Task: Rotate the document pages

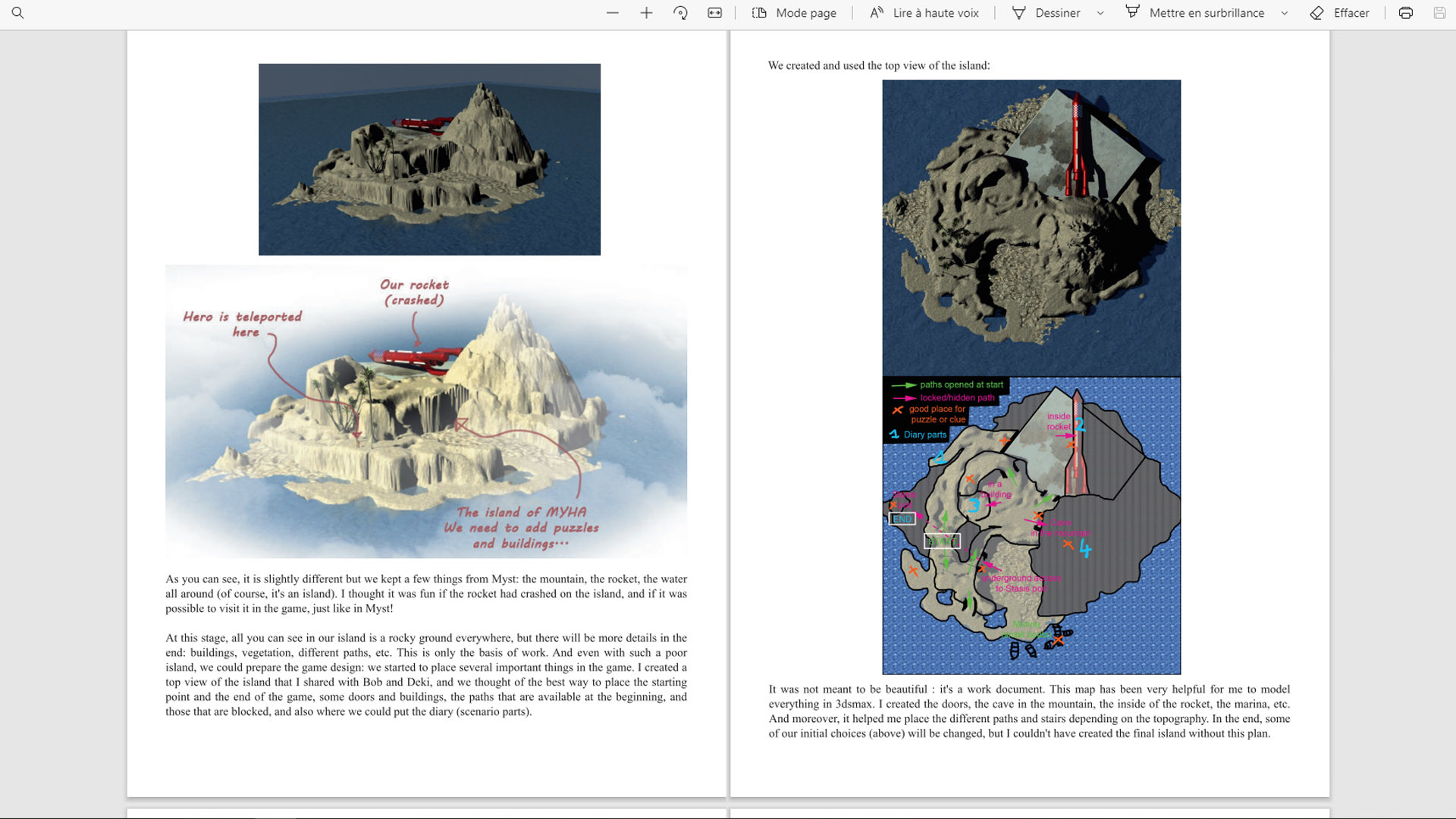Action: pos(680,13)
